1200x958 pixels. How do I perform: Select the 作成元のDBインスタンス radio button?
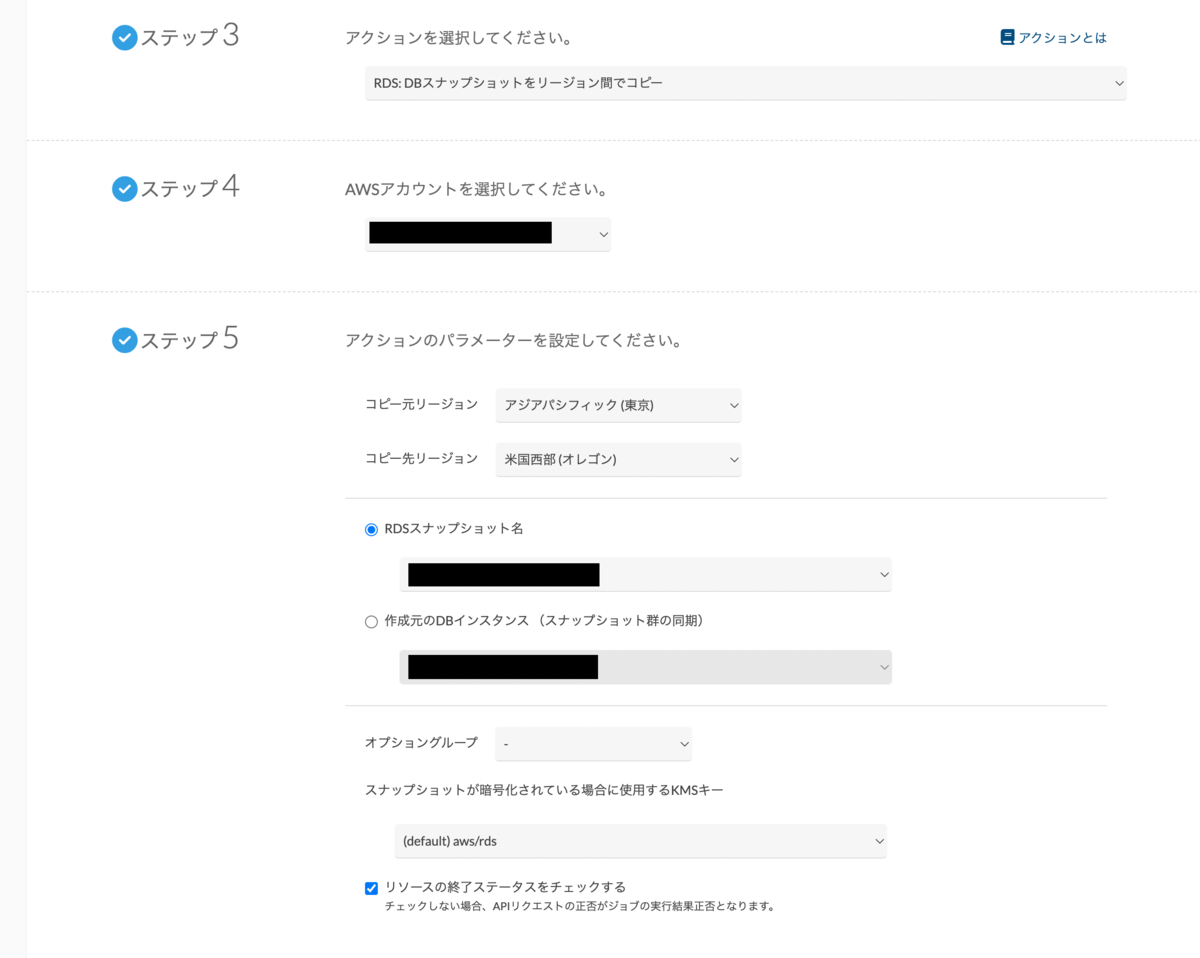(x=372, y=622)
